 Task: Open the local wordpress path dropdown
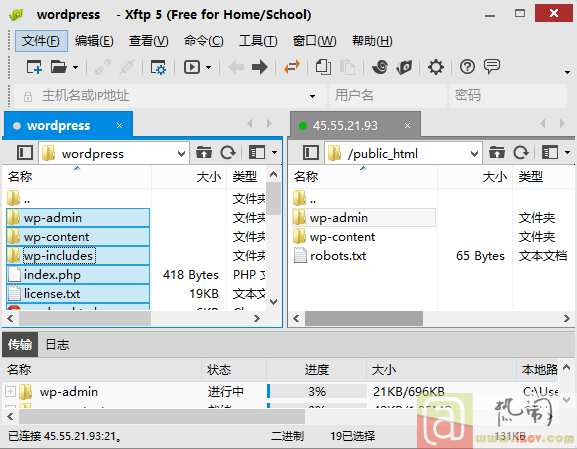coord(181,153)
